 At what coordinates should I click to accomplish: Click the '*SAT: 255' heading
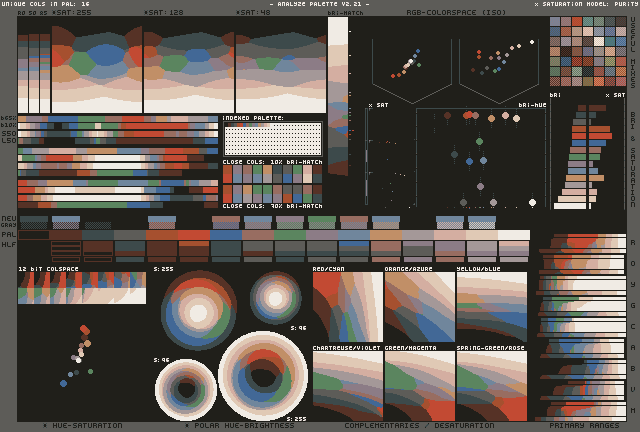pyautogui.click(x=72, y=13)
